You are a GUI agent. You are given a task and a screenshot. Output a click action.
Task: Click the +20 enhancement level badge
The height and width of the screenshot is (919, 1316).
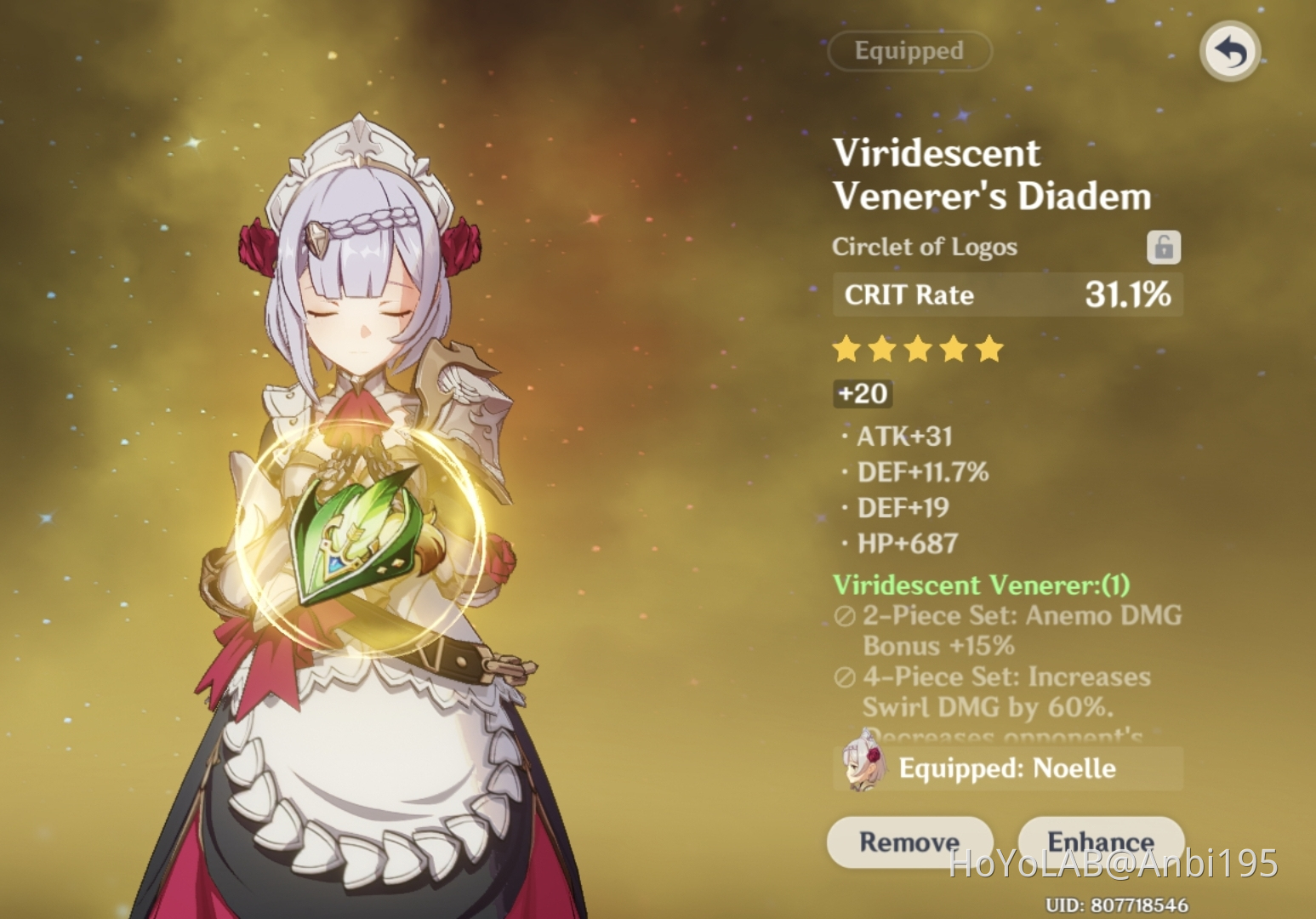click(x=863, y=393)
